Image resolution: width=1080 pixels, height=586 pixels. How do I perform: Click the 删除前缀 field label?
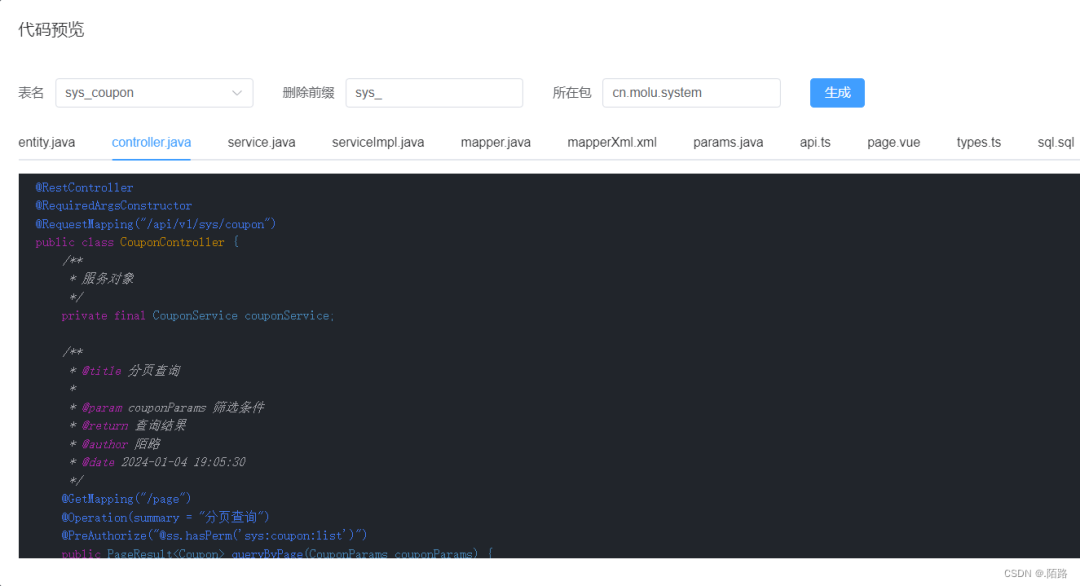coord(309,93)
